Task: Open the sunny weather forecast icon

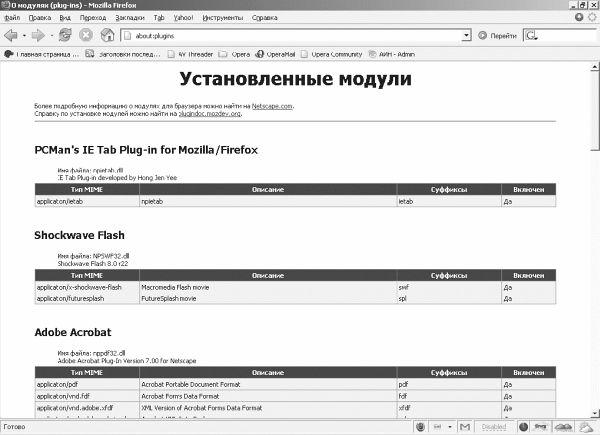Action: [x=586, y=427]
